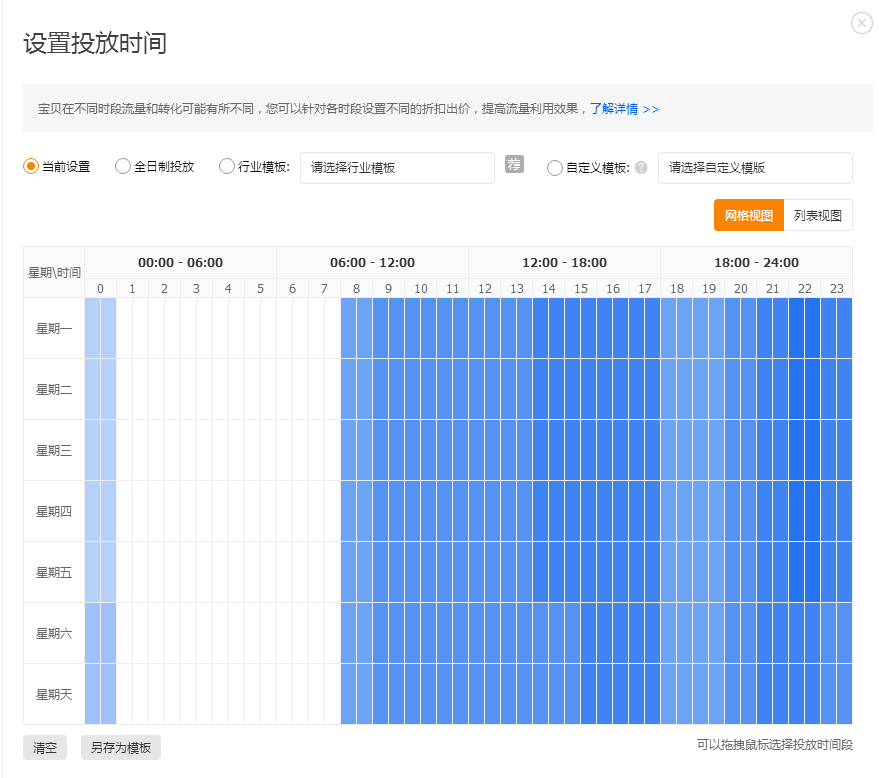This screenshot has height=778, width=879.
Task: Click the 06:00 - 12:00 column header
Action: [x=375, y=262]
